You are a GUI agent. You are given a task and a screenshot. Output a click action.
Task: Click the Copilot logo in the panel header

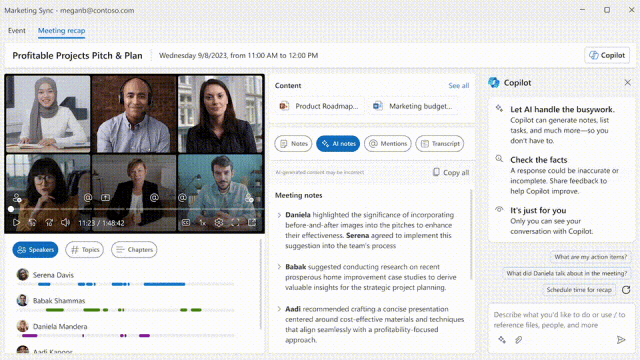coord(494,82)
